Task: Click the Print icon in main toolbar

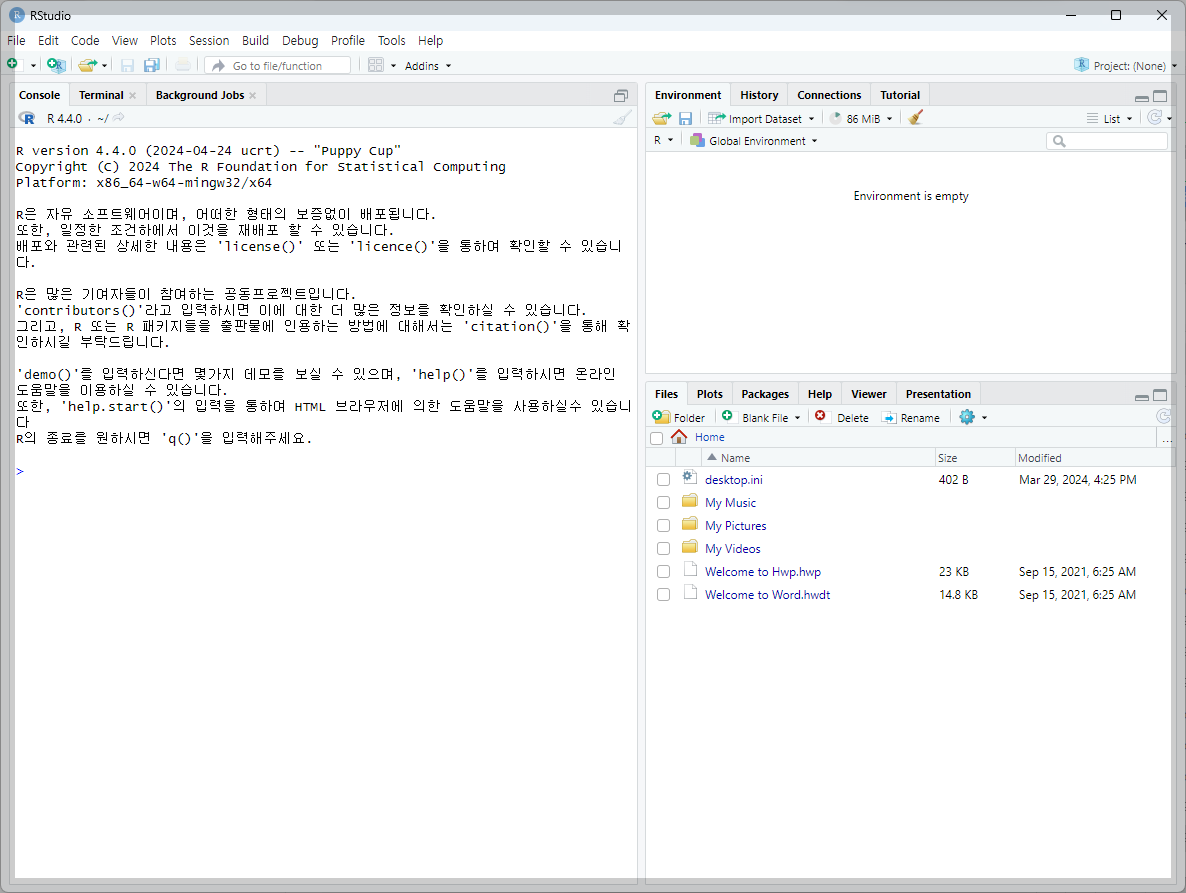Action: click(183, 66)
